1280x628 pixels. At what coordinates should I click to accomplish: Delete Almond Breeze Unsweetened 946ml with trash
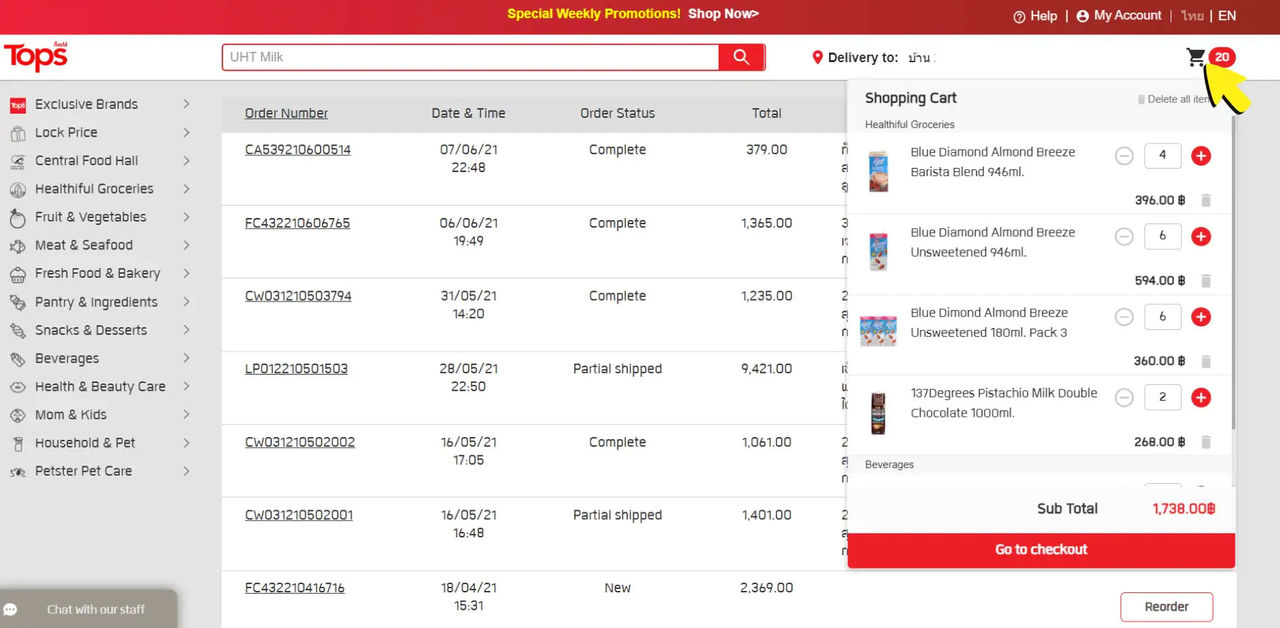point(1206,281)
